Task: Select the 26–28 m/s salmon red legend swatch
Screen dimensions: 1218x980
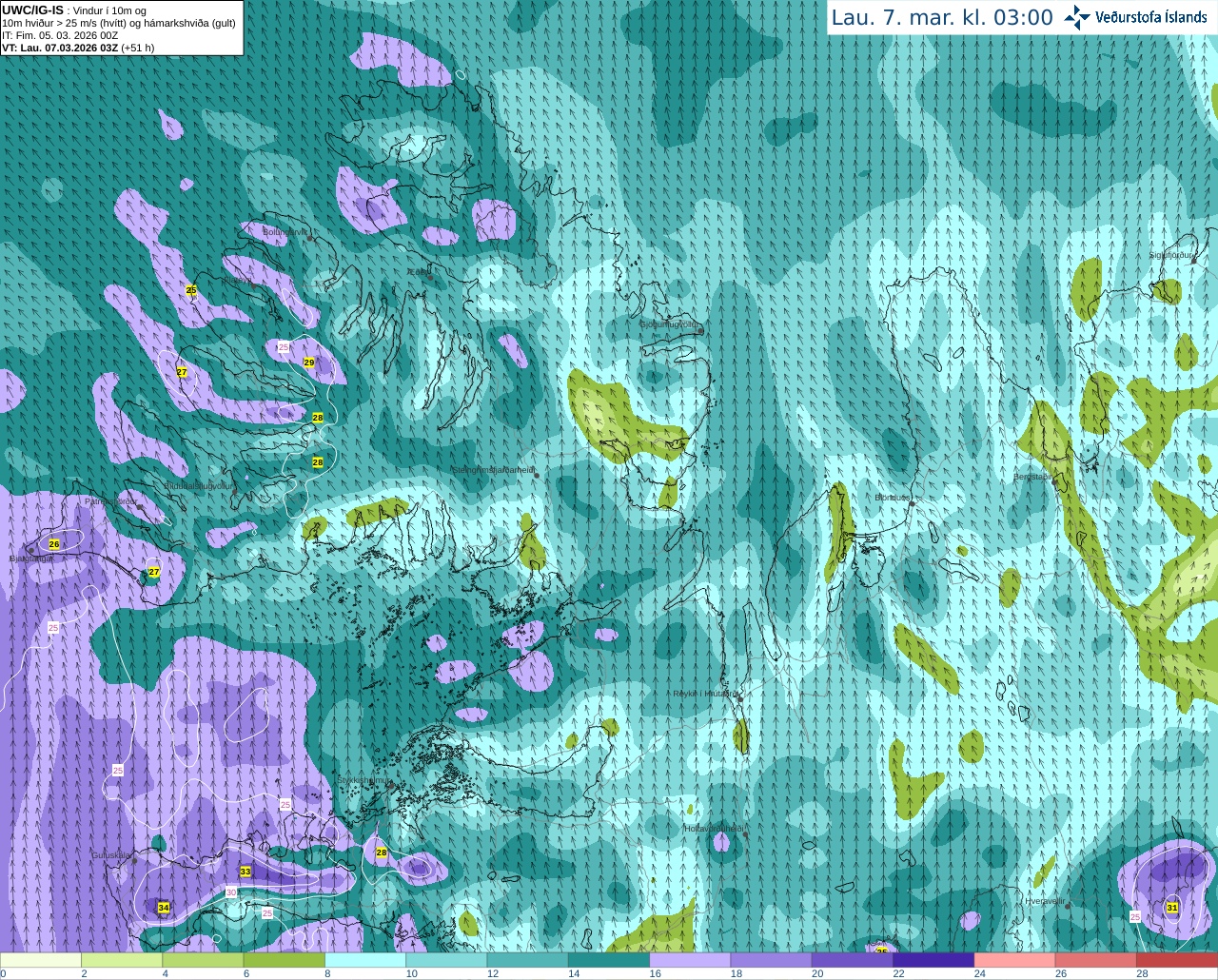Action: [x=1096, y=960]
